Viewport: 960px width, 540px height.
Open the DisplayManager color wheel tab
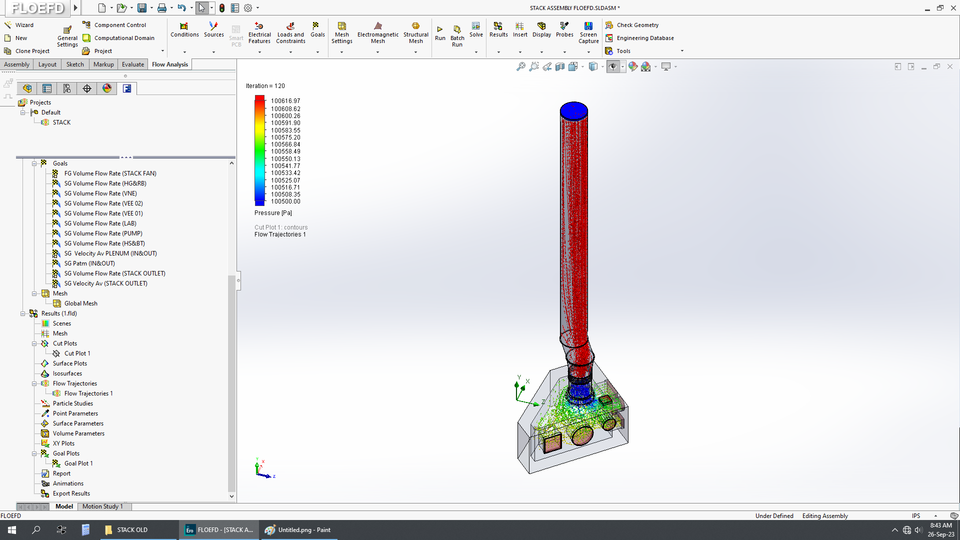(x=107, y=89)
